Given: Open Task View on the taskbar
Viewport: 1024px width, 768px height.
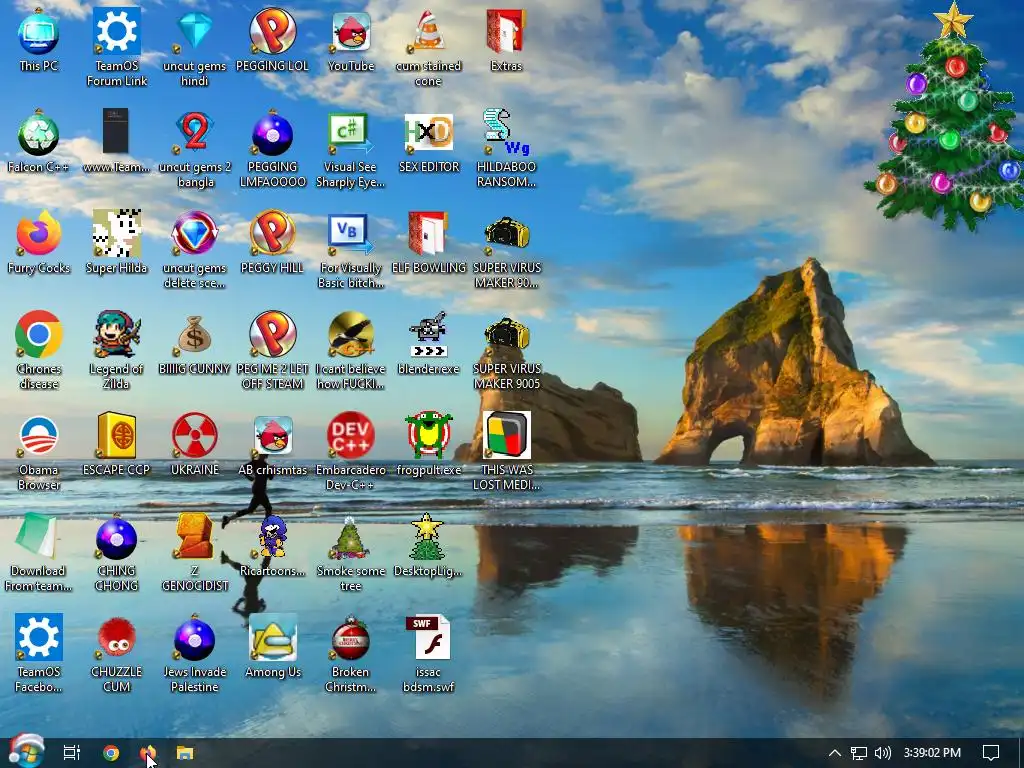Looking at the screenshot, I should pos(72,753).
